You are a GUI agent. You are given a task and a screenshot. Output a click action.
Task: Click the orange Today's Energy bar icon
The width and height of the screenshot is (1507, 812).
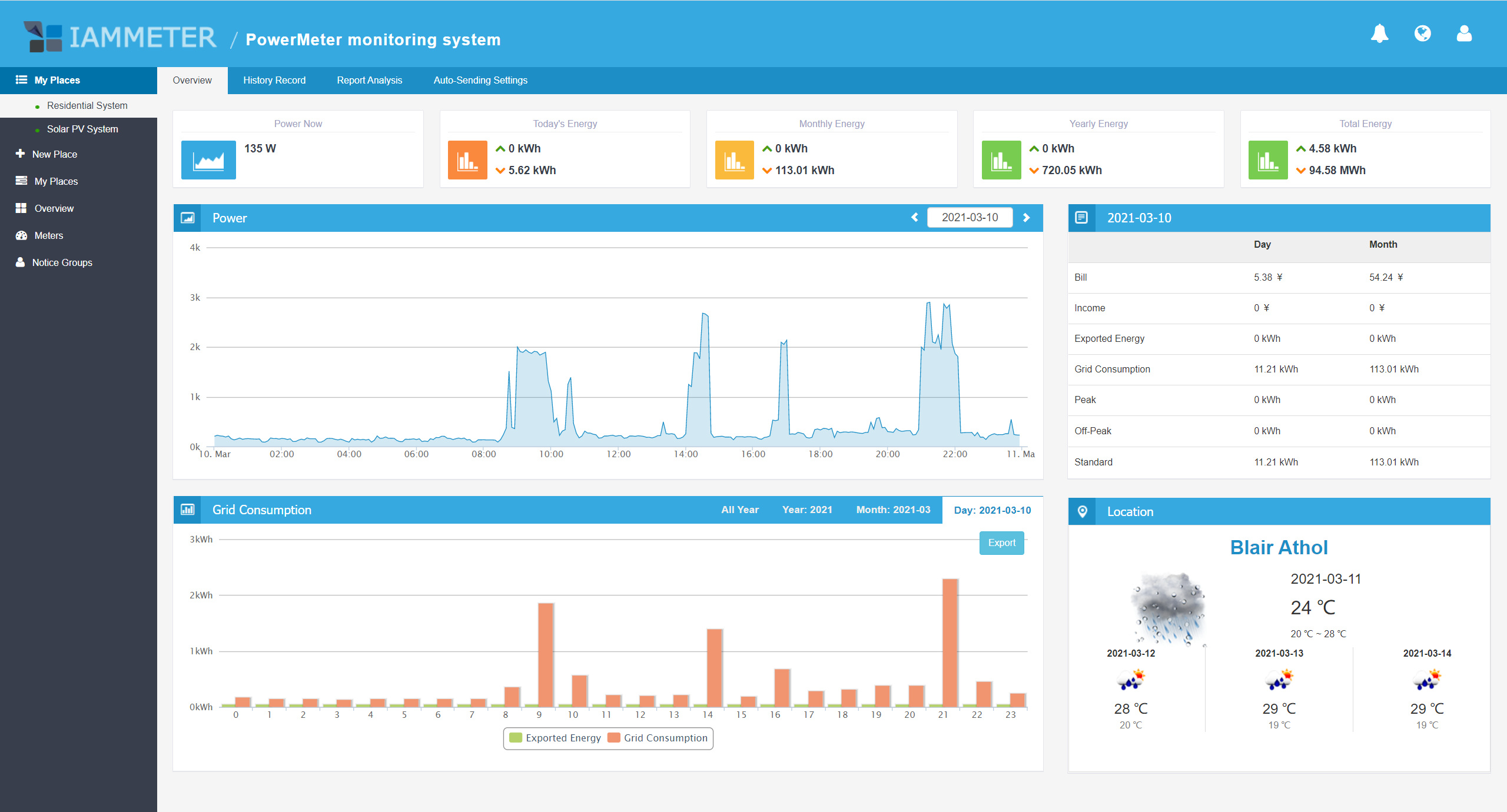[x=467, y=160]
